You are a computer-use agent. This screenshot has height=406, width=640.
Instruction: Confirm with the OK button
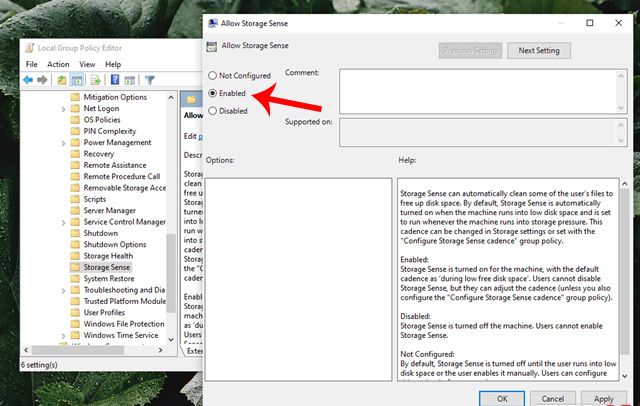click(x=502, y=399)
